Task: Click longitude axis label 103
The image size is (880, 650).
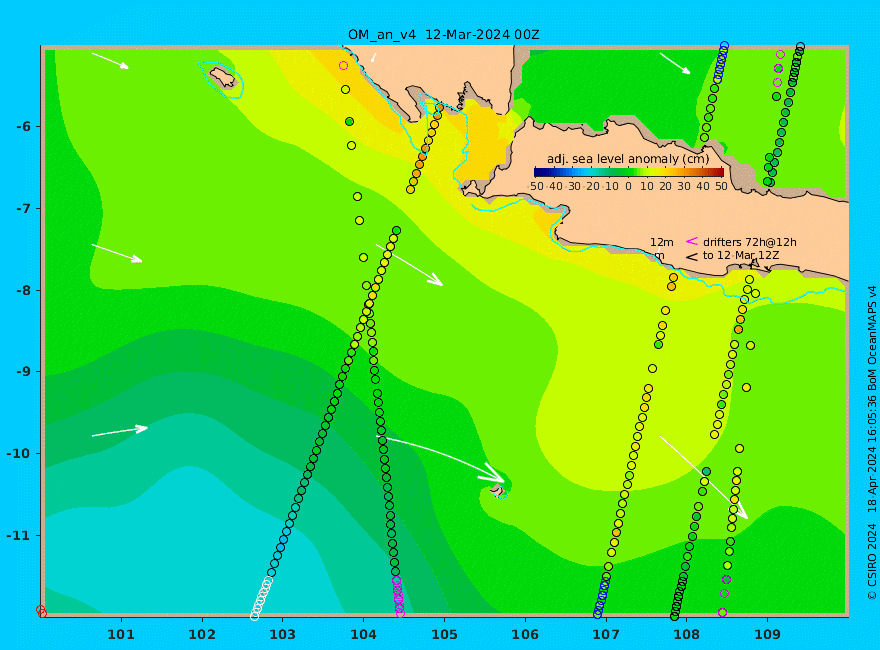Action: (282, 635)
